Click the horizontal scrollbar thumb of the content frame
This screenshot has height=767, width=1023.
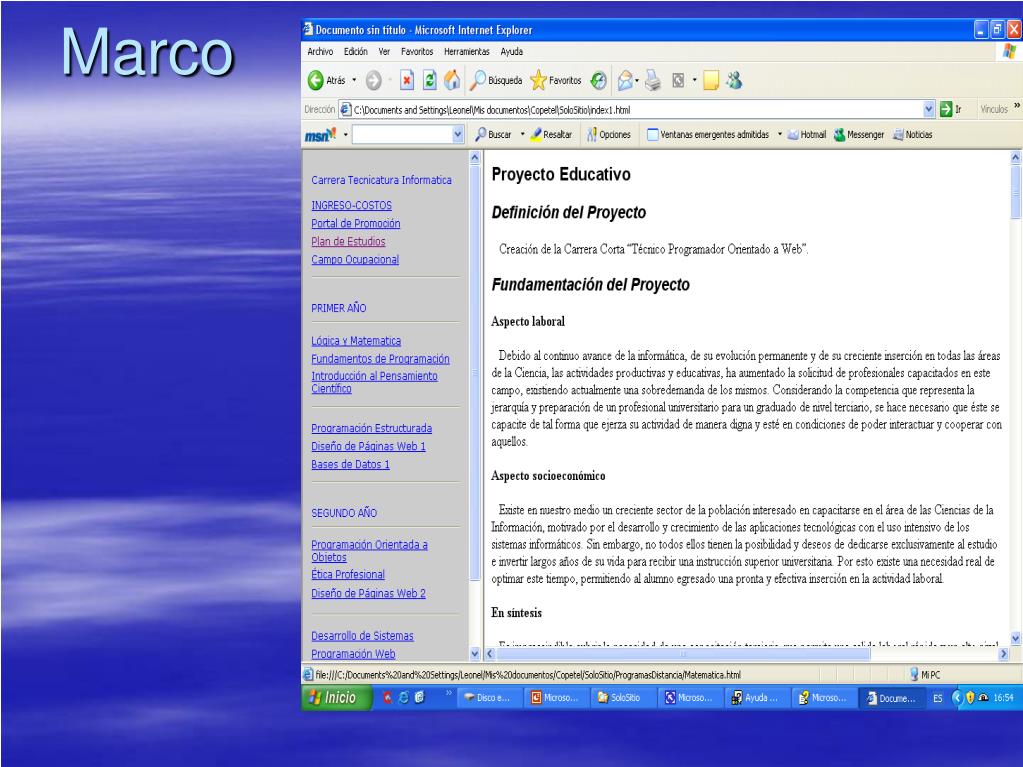point(682,654)
